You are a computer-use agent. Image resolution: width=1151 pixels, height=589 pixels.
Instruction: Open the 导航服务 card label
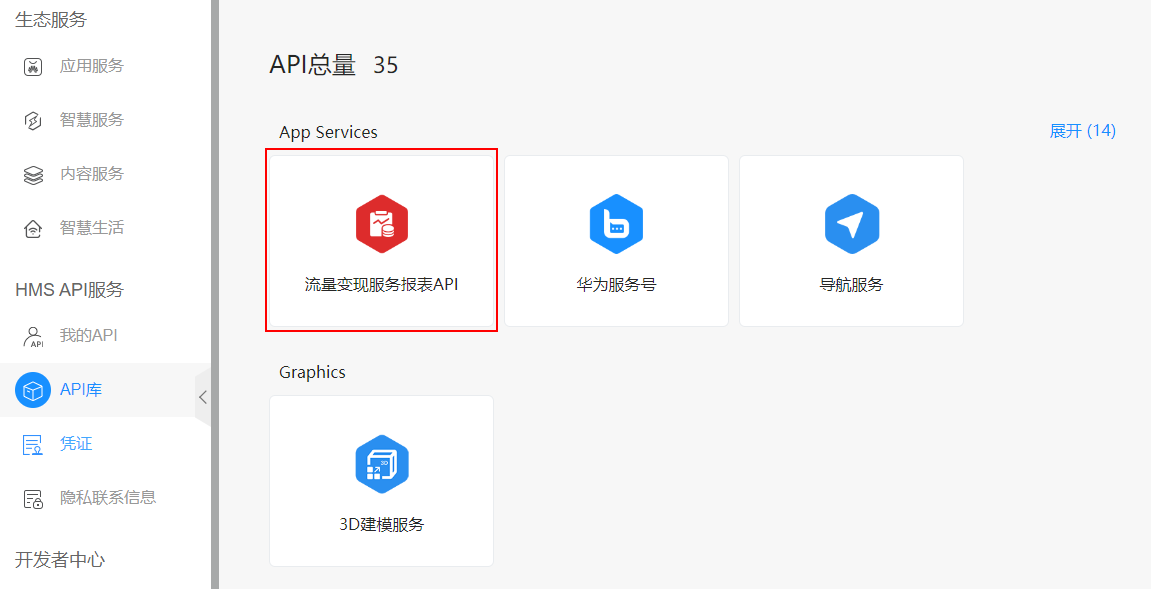(852, 285)
